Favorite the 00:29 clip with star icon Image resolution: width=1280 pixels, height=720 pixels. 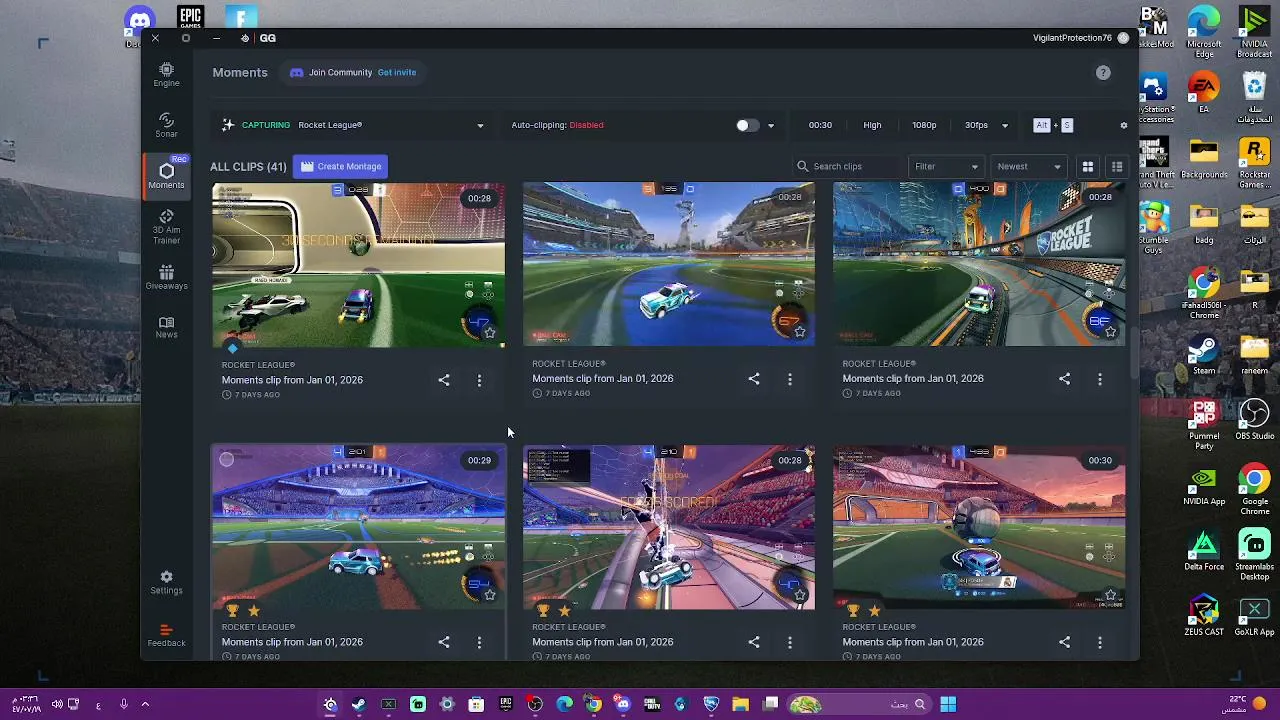tap(489, 595)
